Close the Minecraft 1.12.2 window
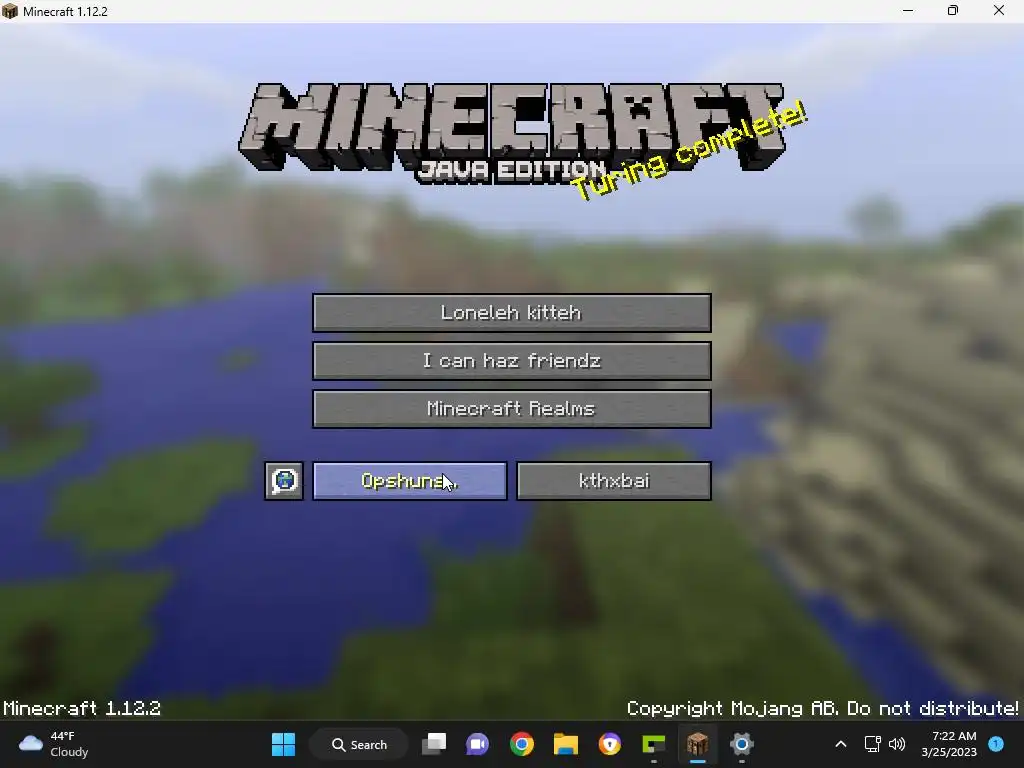The width and height of the screenshot is (1024, 768). [x=999, y=11]
